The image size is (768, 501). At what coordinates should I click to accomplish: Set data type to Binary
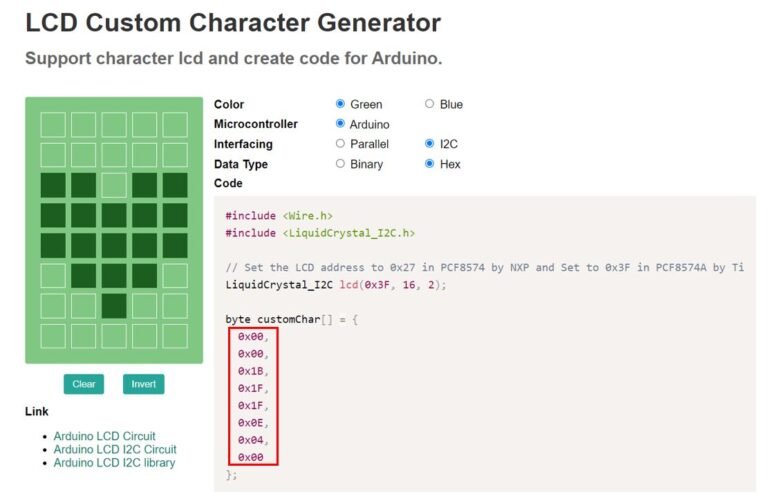point(341,164)
